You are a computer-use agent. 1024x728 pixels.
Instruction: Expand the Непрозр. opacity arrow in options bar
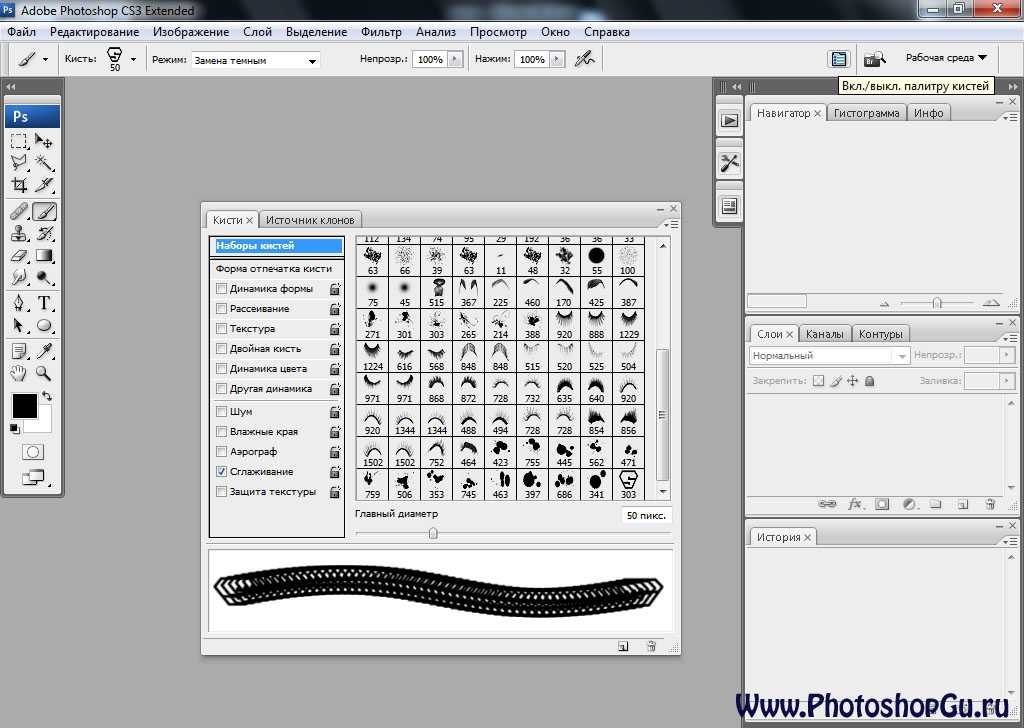pyautogui.click(x=455, y=59)
